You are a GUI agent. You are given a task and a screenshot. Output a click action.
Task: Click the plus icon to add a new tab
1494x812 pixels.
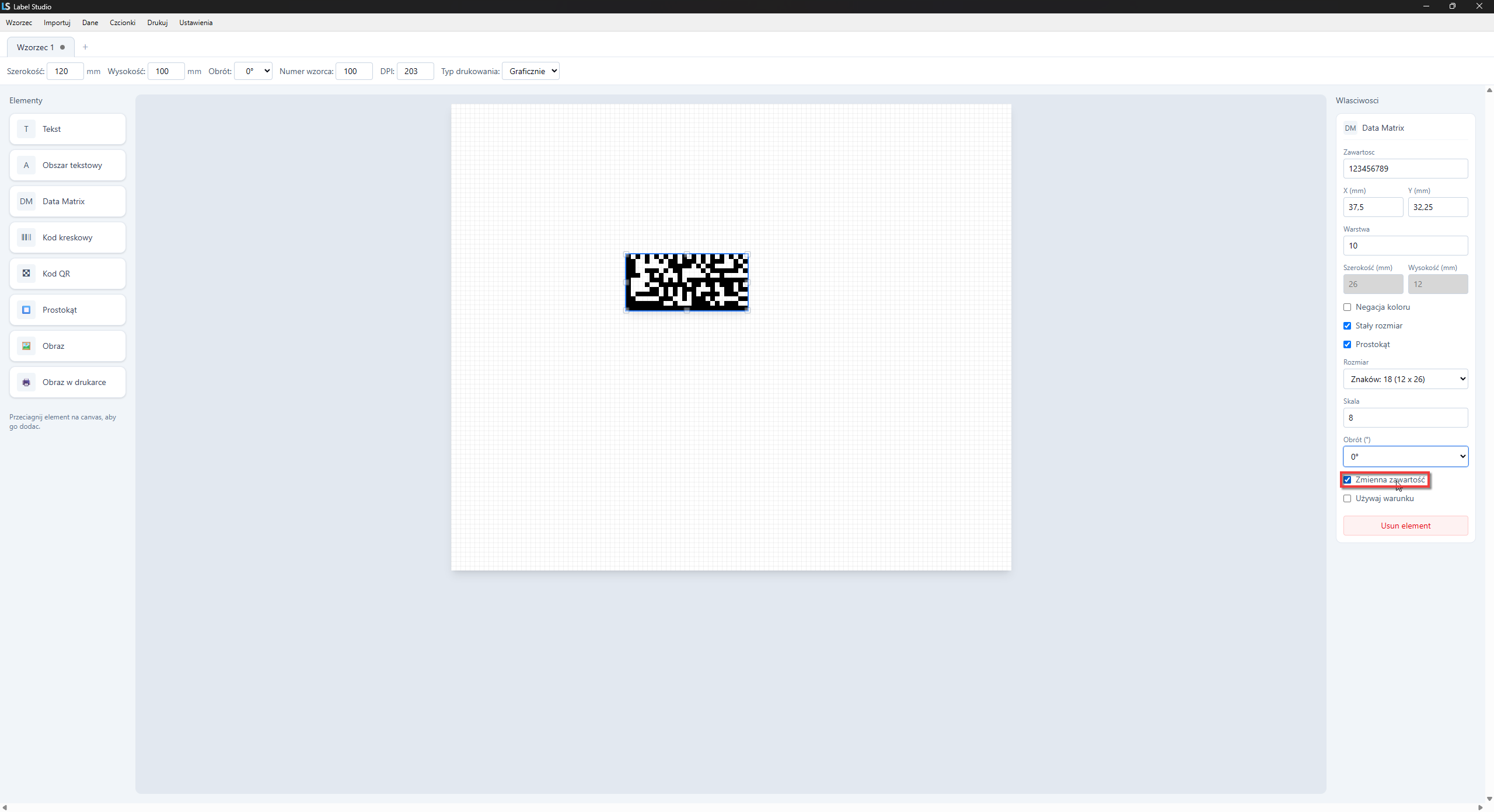coord(85,47)
